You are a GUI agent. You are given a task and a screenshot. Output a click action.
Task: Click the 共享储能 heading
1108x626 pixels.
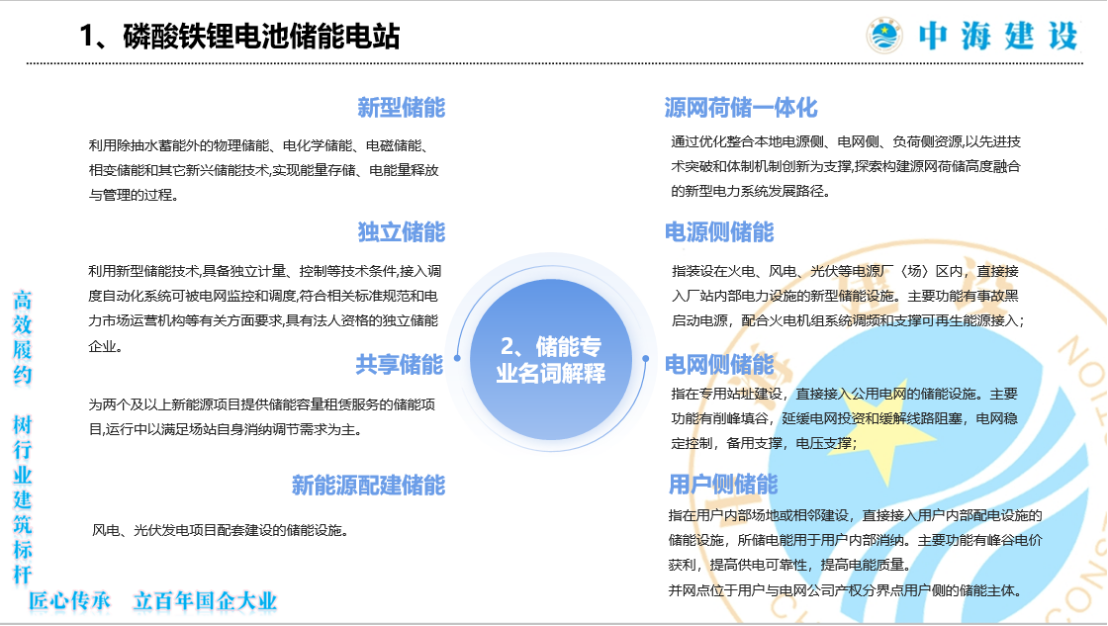399,364
